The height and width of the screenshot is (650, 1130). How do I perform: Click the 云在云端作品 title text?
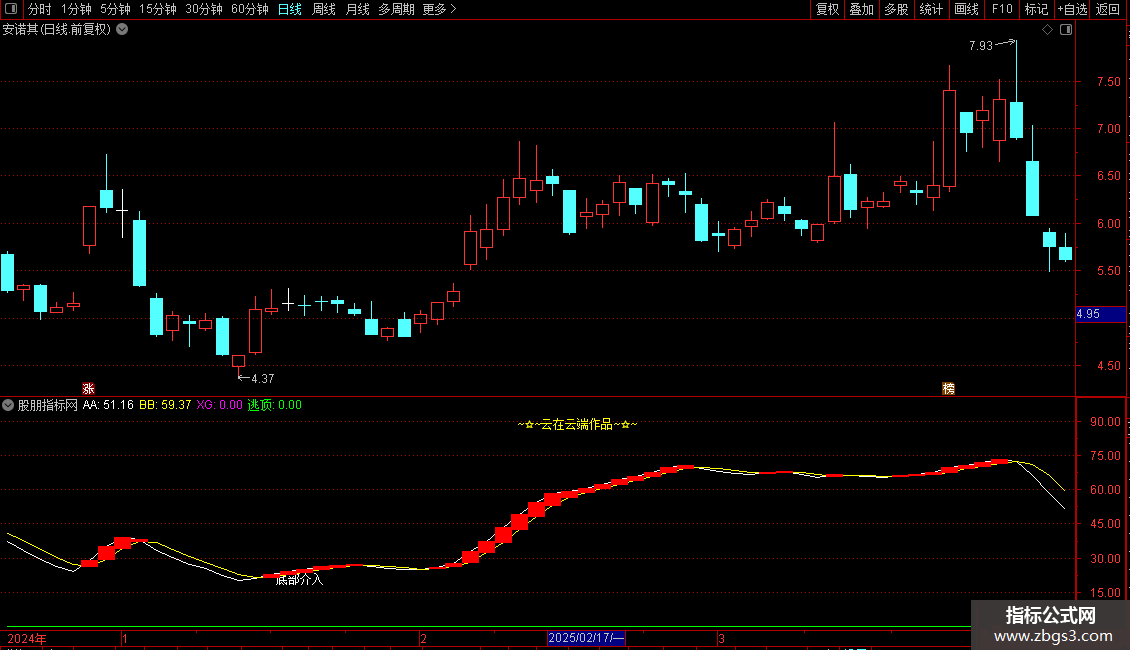(x=577, y=424)
